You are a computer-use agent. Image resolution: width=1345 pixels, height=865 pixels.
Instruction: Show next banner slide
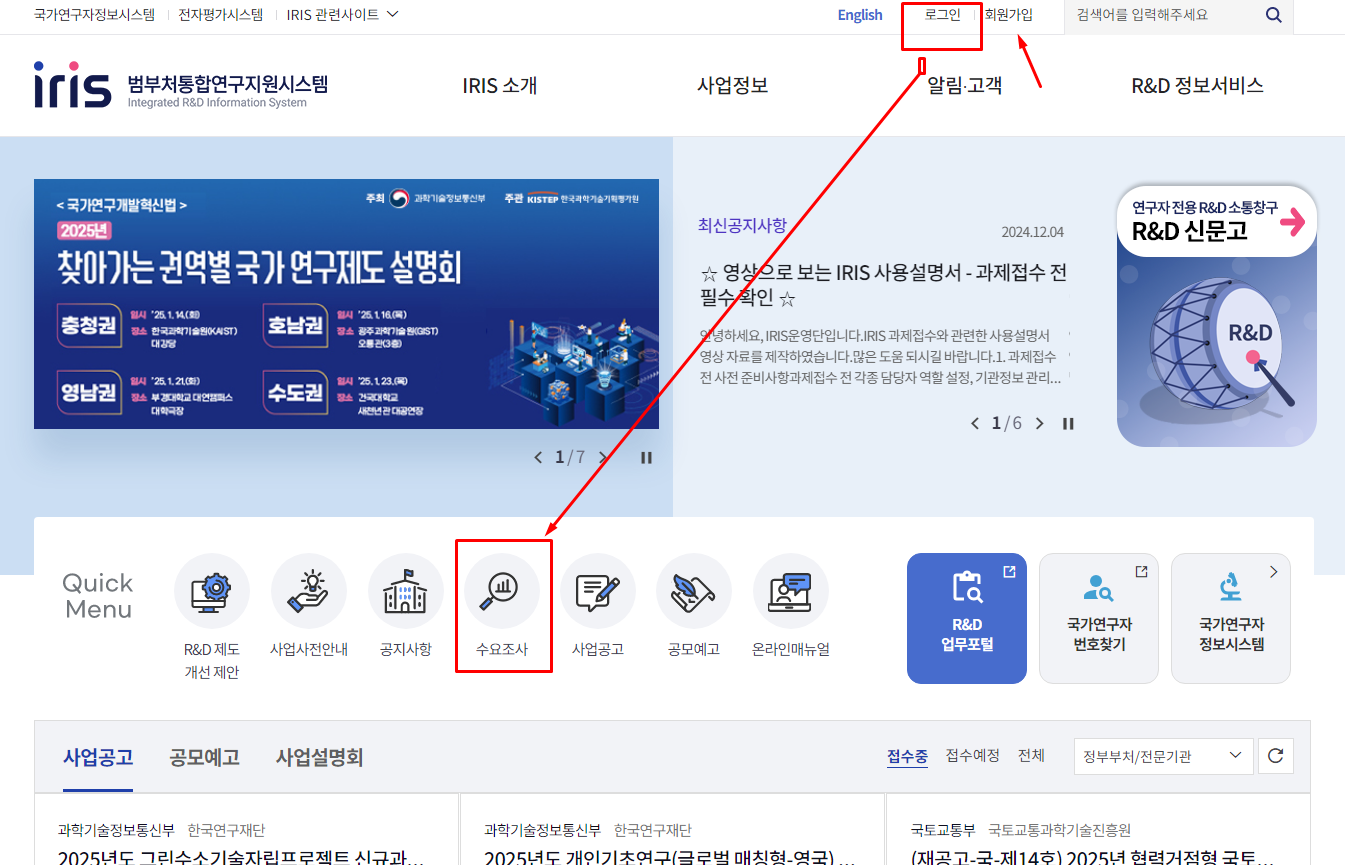click(602, 458)
